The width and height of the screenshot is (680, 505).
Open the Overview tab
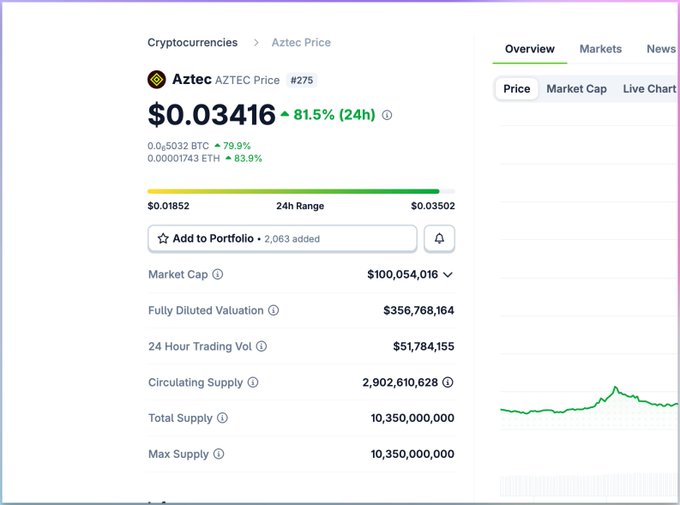tap(530, 49)
